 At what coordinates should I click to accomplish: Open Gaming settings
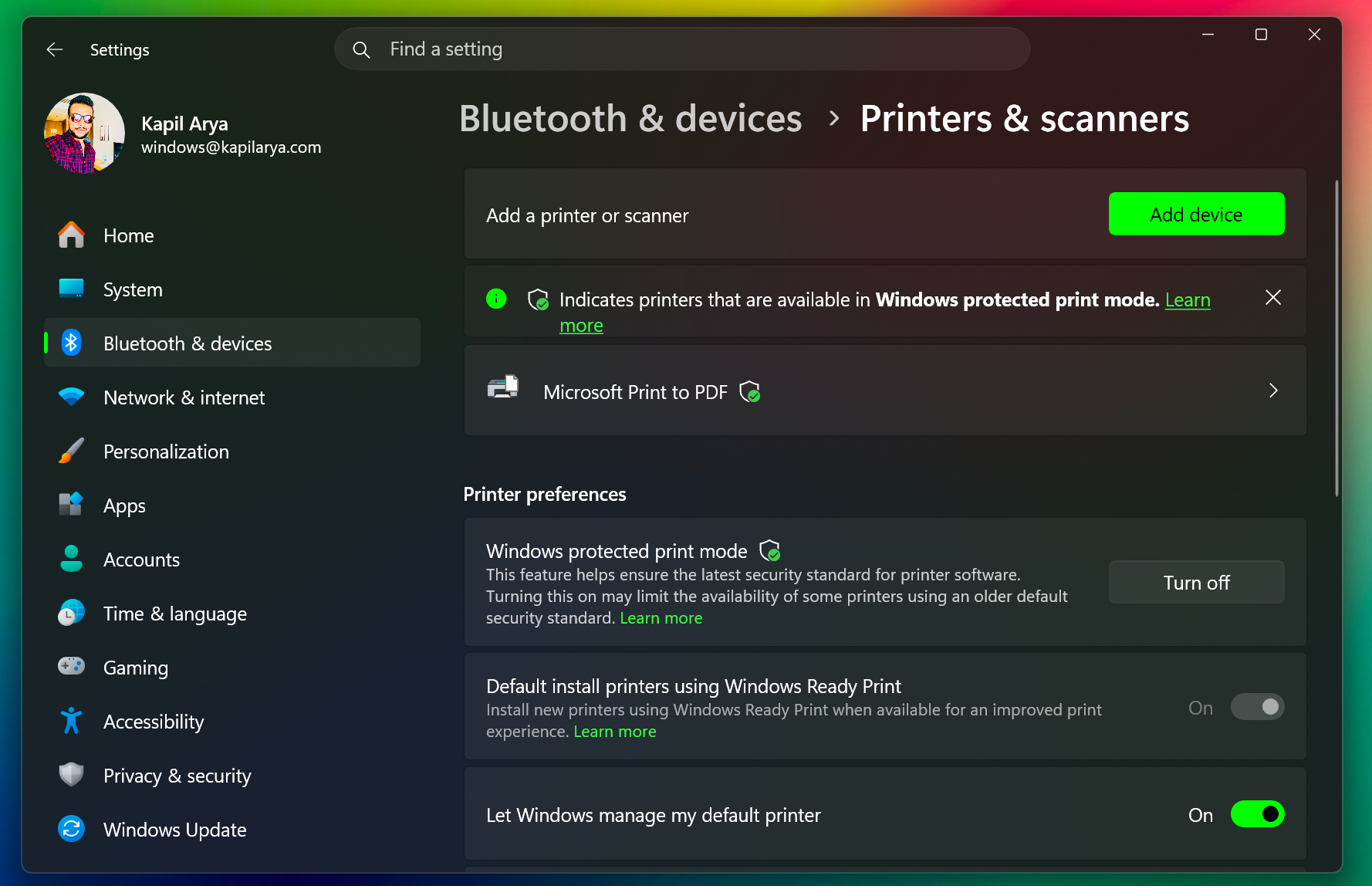click(x=232, y=668)
